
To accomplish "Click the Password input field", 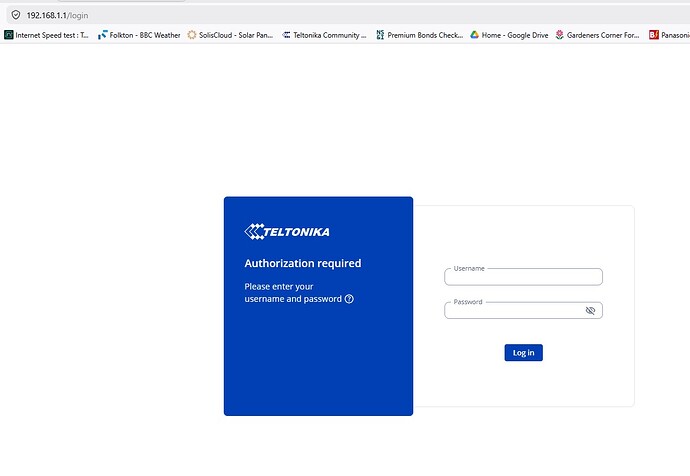I will click(515, 311).
